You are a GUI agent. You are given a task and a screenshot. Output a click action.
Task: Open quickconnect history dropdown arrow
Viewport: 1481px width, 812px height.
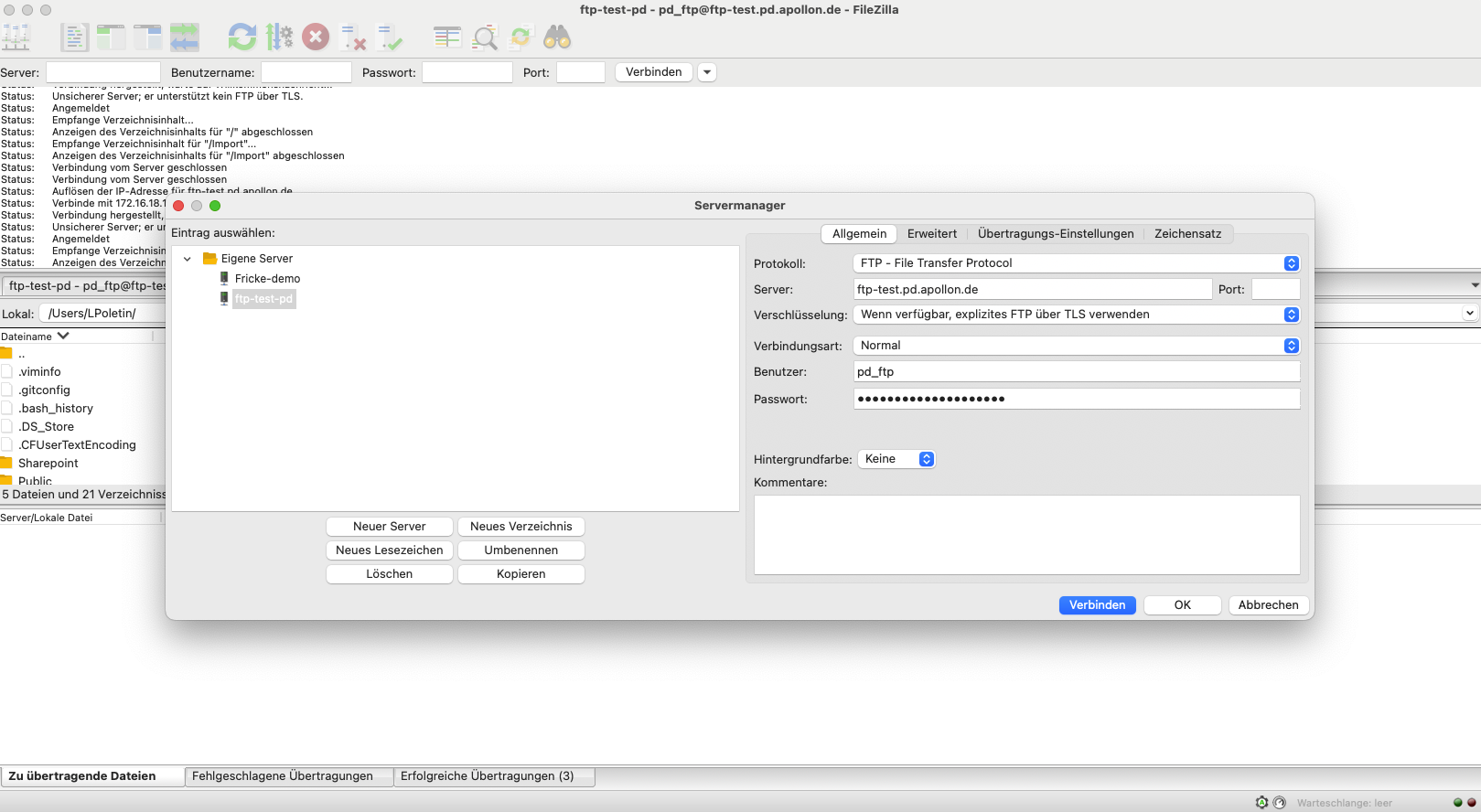pyautogui.click(x=707, y=72)
